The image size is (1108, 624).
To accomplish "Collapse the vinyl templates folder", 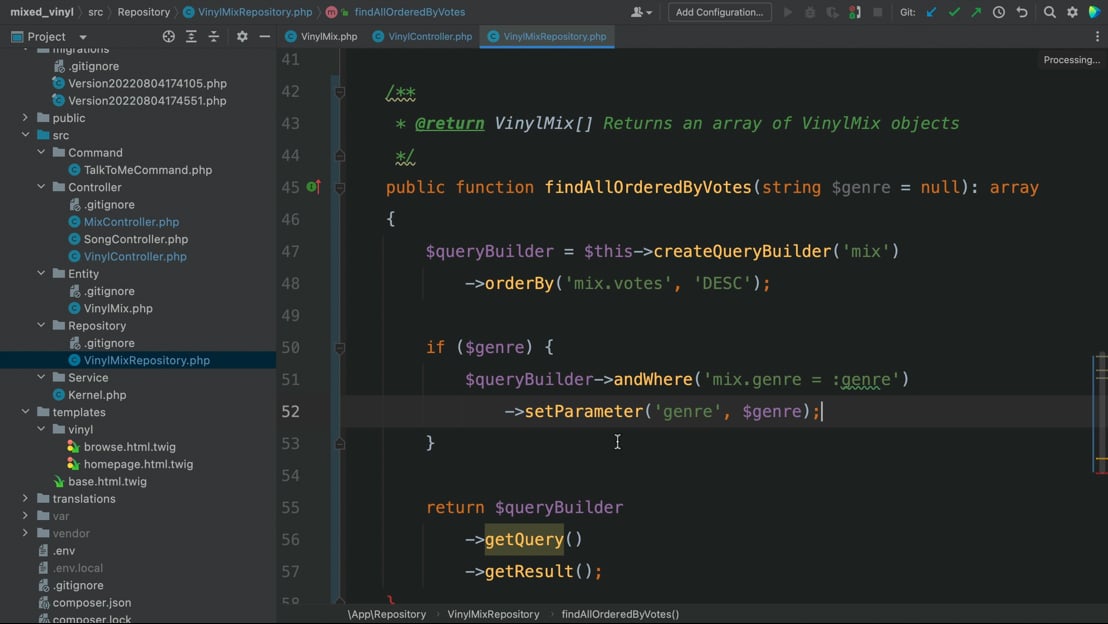I will pos(41,429).
